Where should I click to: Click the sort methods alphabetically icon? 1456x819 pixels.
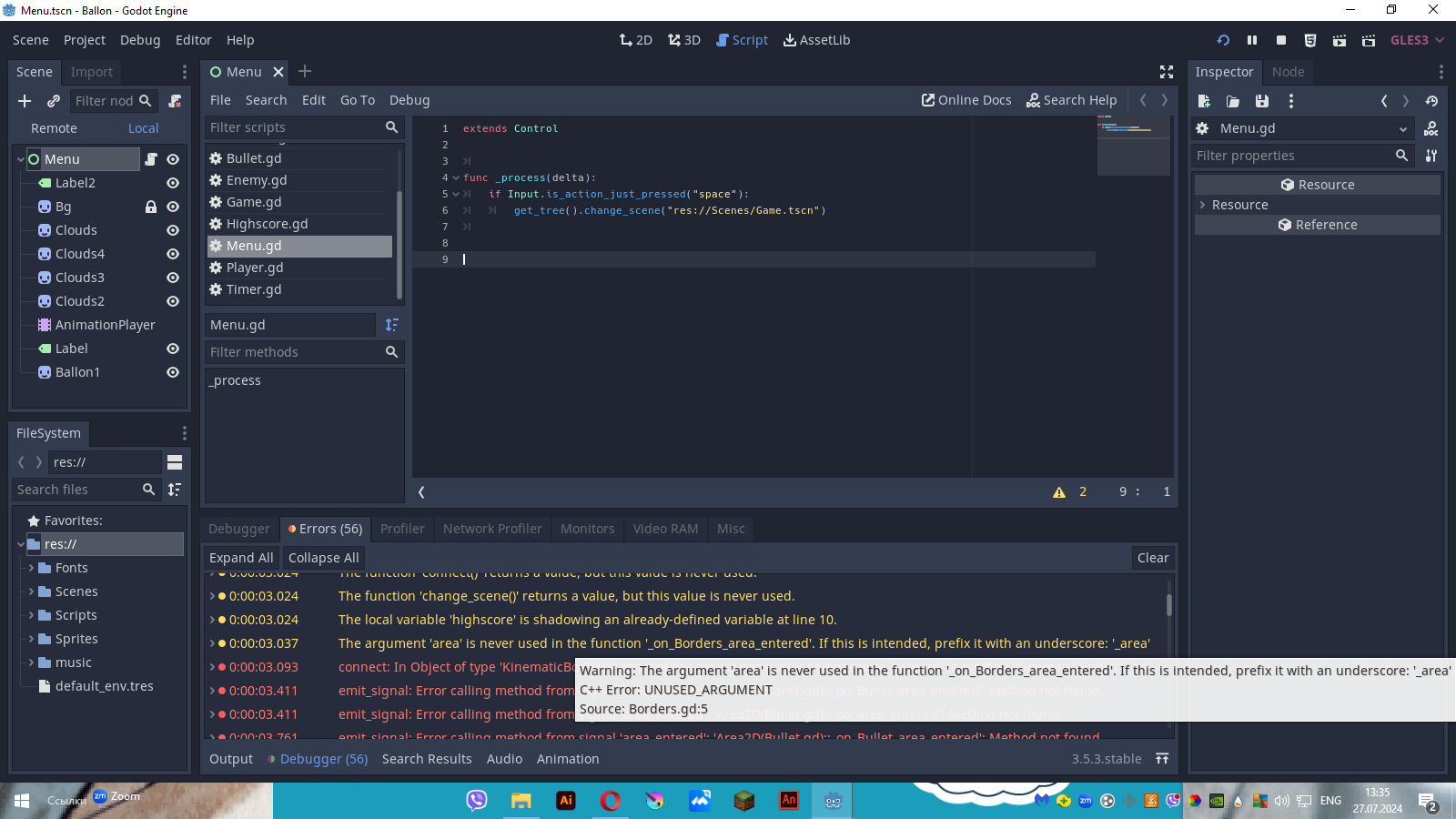(392, 325)
